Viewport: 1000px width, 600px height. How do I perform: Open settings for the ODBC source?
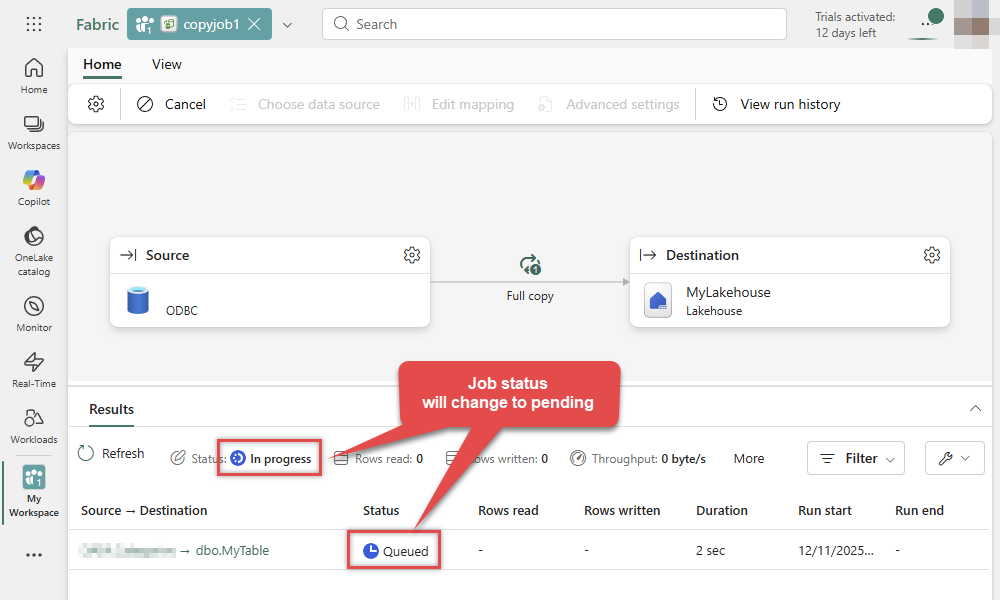[x=411, y=255]
